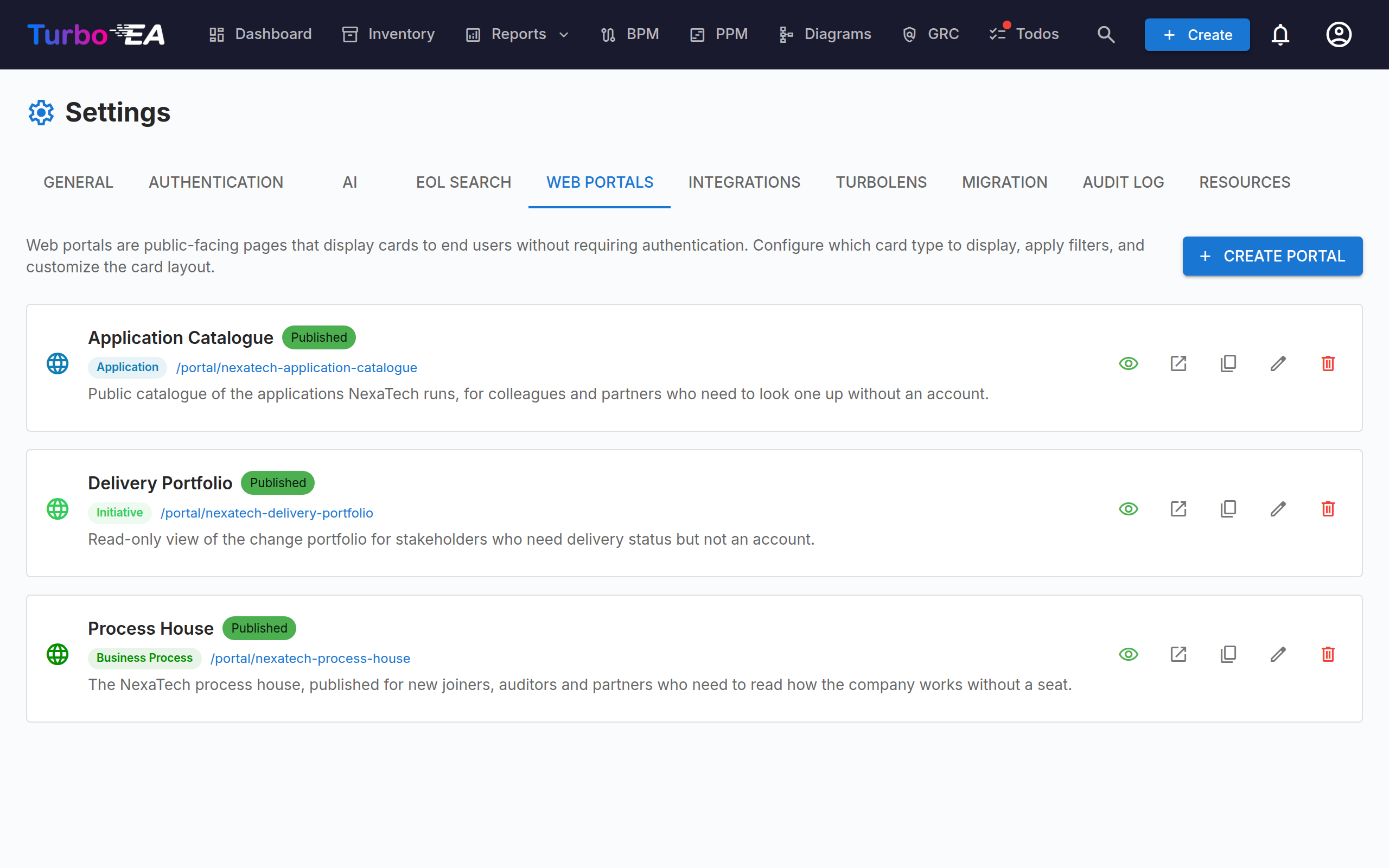1389x868 pixels.
Task: Open Application Catalogue portal in new tab icon
Action: pyautogui.click(x=1178, y=363)
